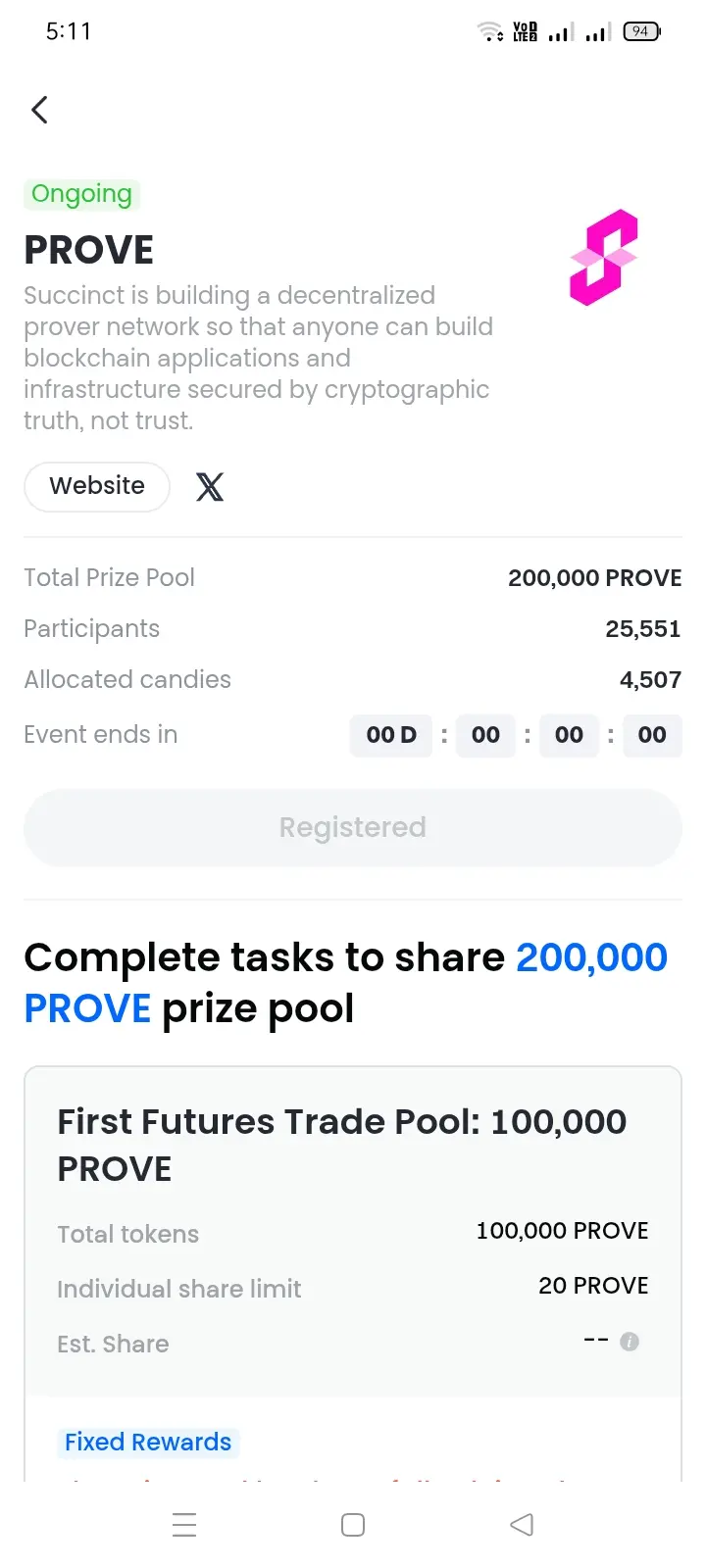
Task: Tap the Participants count 25,551
Action: click(x=643, y=629)
